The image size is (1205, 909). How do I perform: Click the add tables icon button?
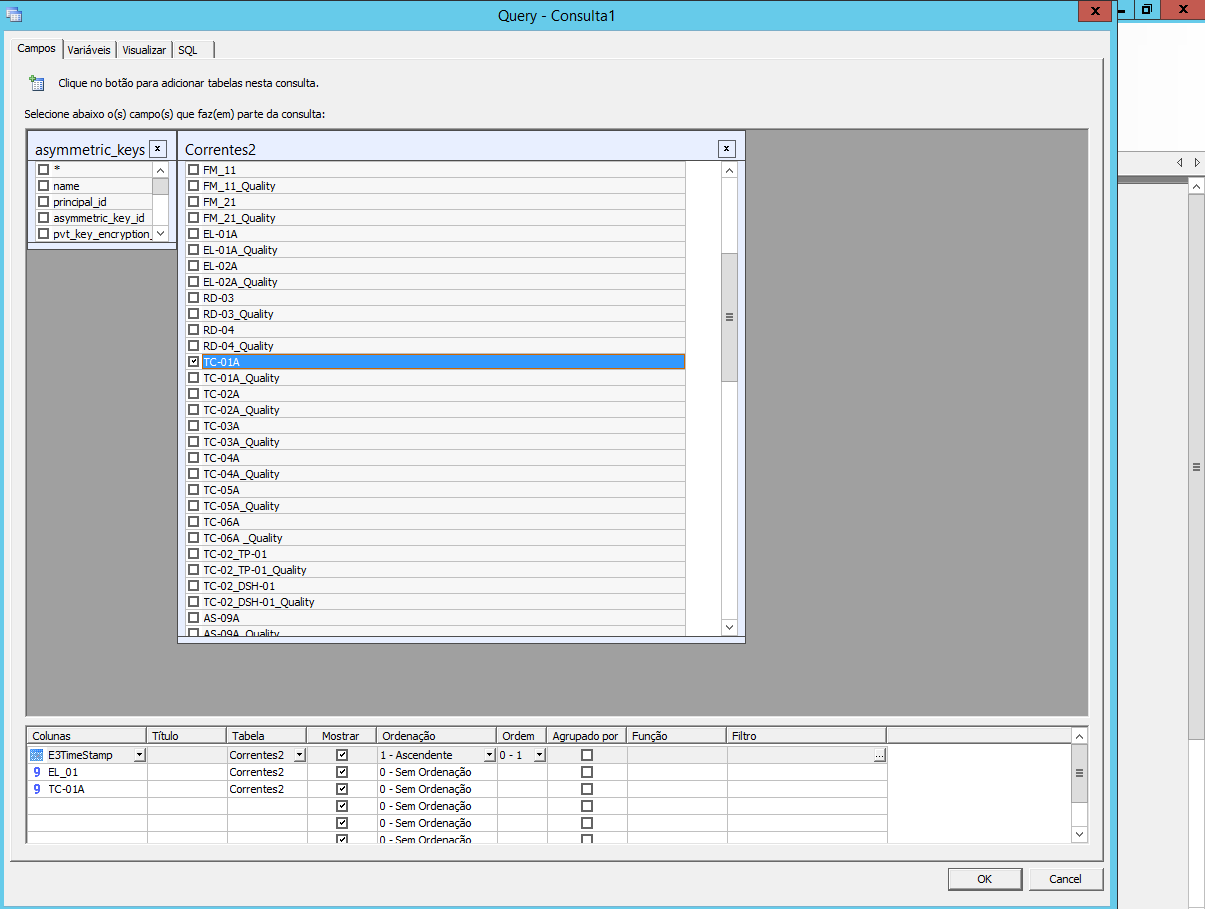pyautogui.click(x=37, y=83)
